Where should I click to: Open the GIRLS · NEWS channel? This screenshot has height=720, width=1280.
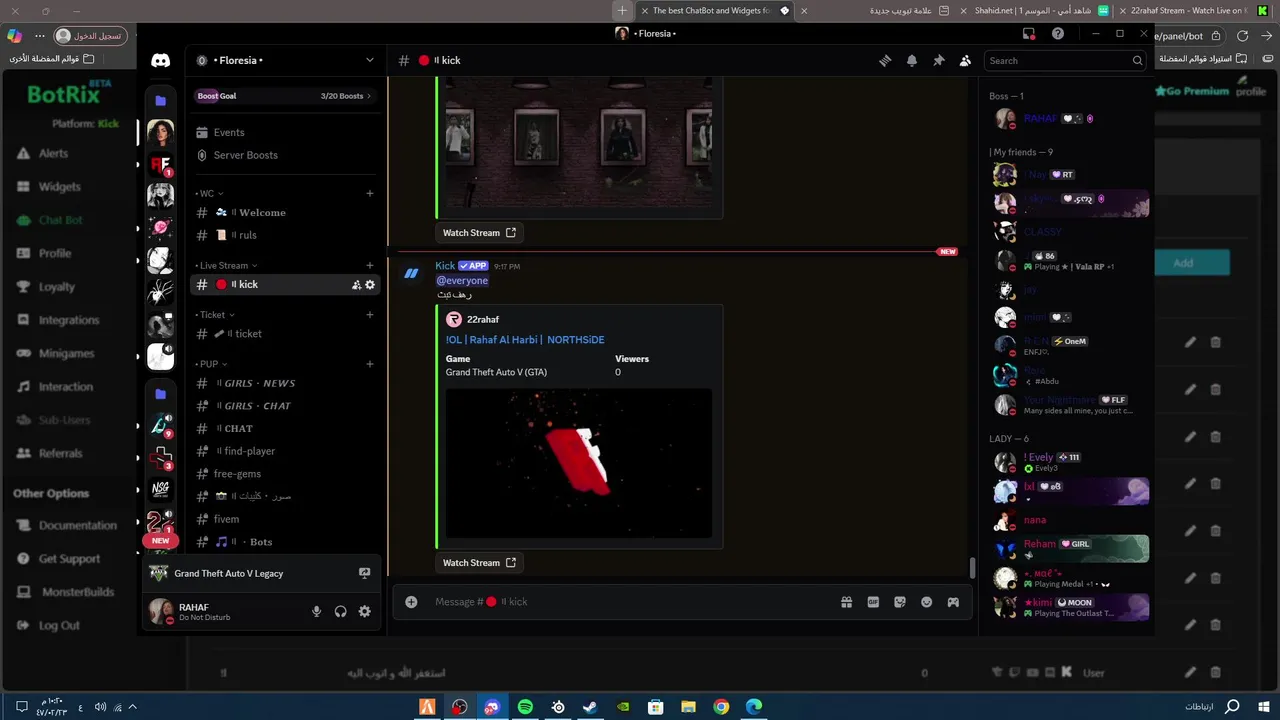285,383
